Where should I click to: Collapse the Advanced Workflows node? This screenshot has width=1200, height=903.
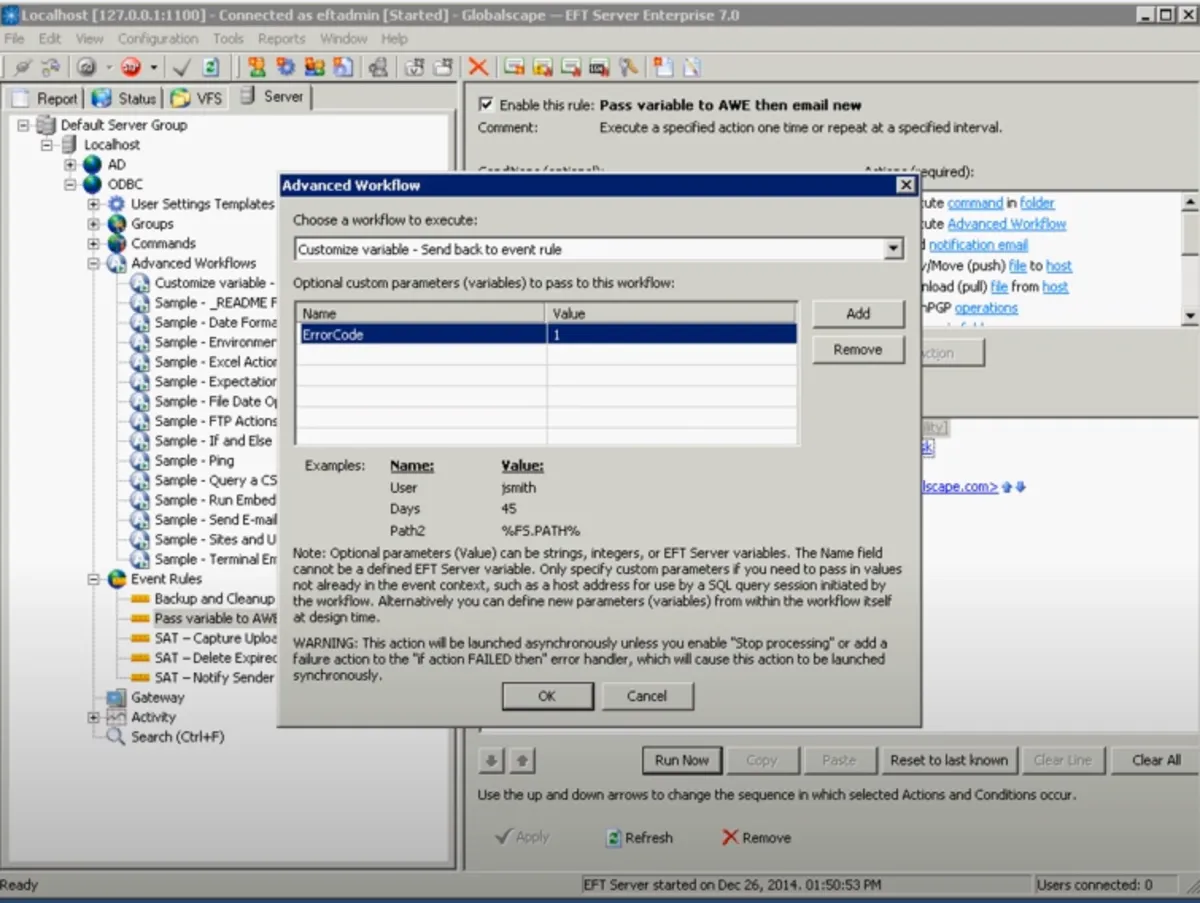coord(94,263)
